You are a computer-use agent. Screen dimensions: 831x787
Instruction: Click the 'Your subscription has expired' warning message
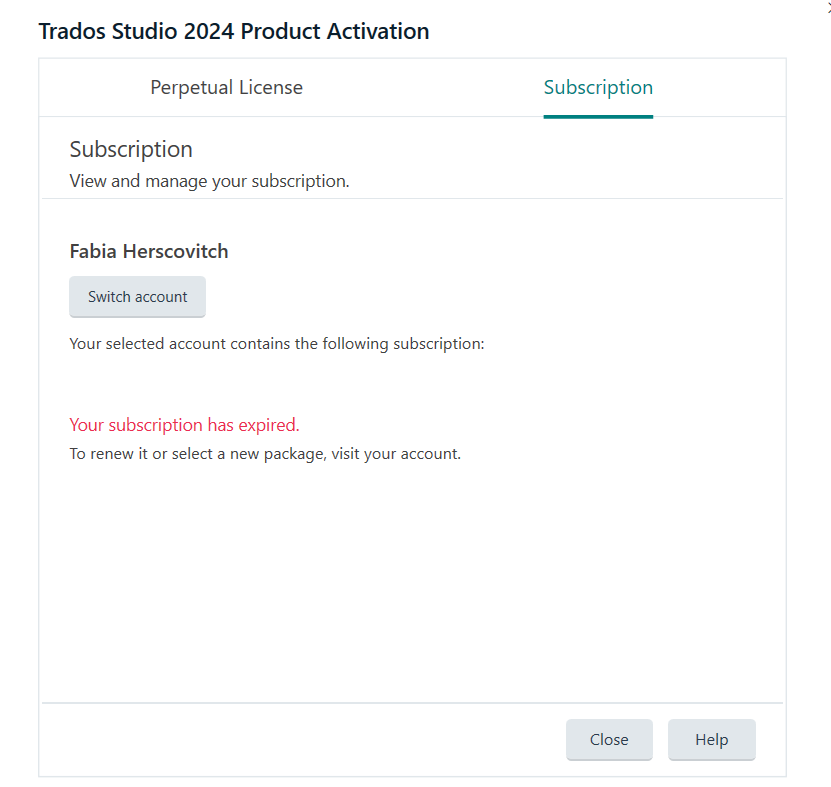point(184,424)
